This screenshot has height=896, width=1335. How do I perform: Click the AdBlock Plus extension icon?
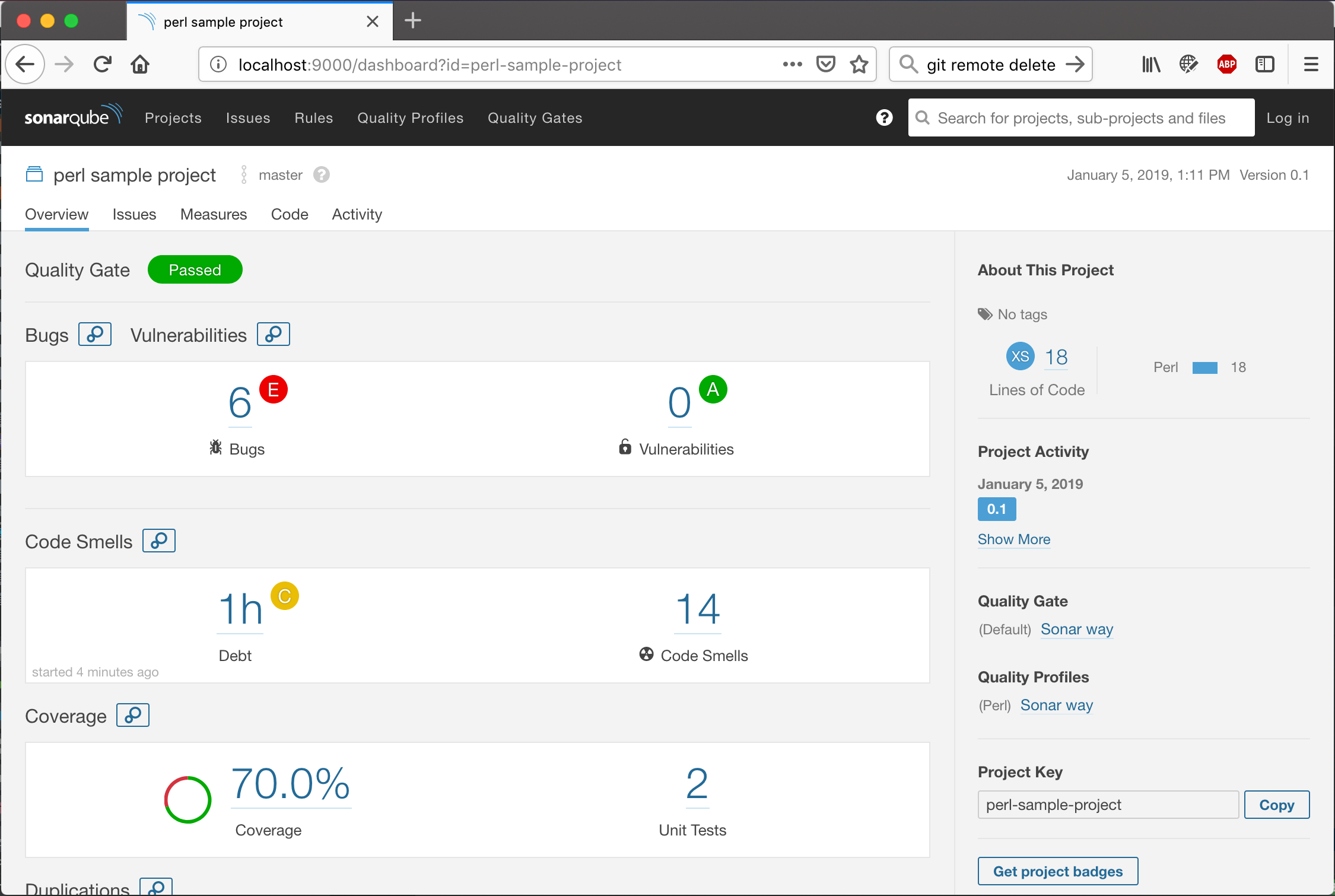(1226, 64)
